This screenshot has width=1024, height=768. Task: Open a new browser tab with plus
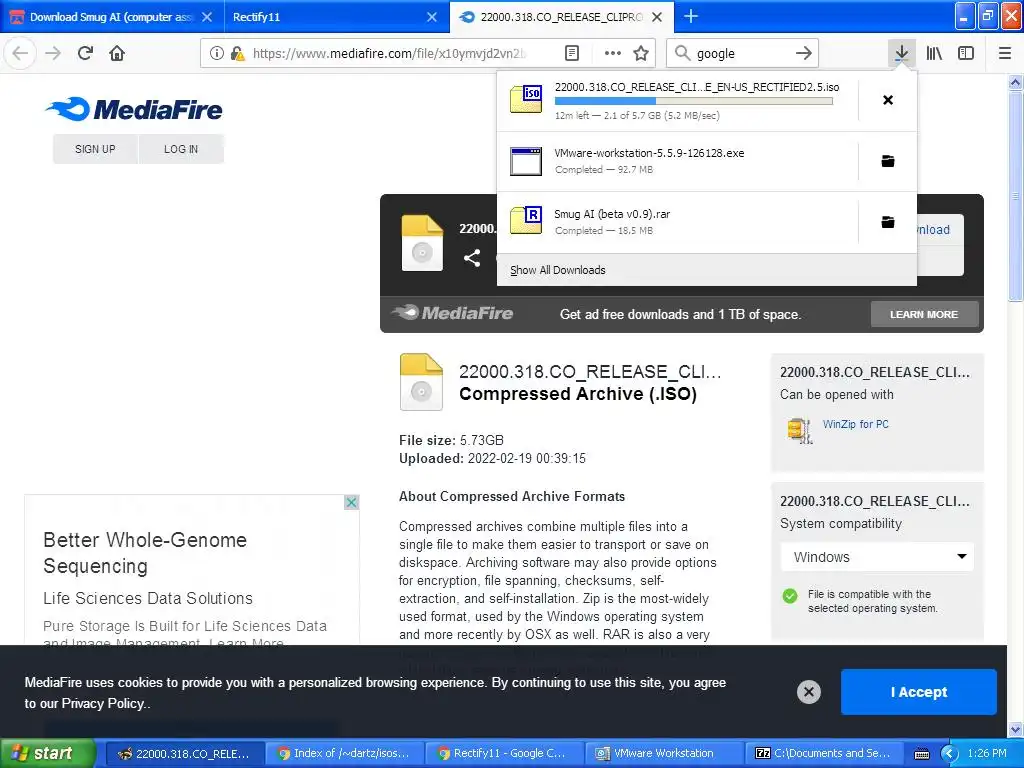point(690,16)
